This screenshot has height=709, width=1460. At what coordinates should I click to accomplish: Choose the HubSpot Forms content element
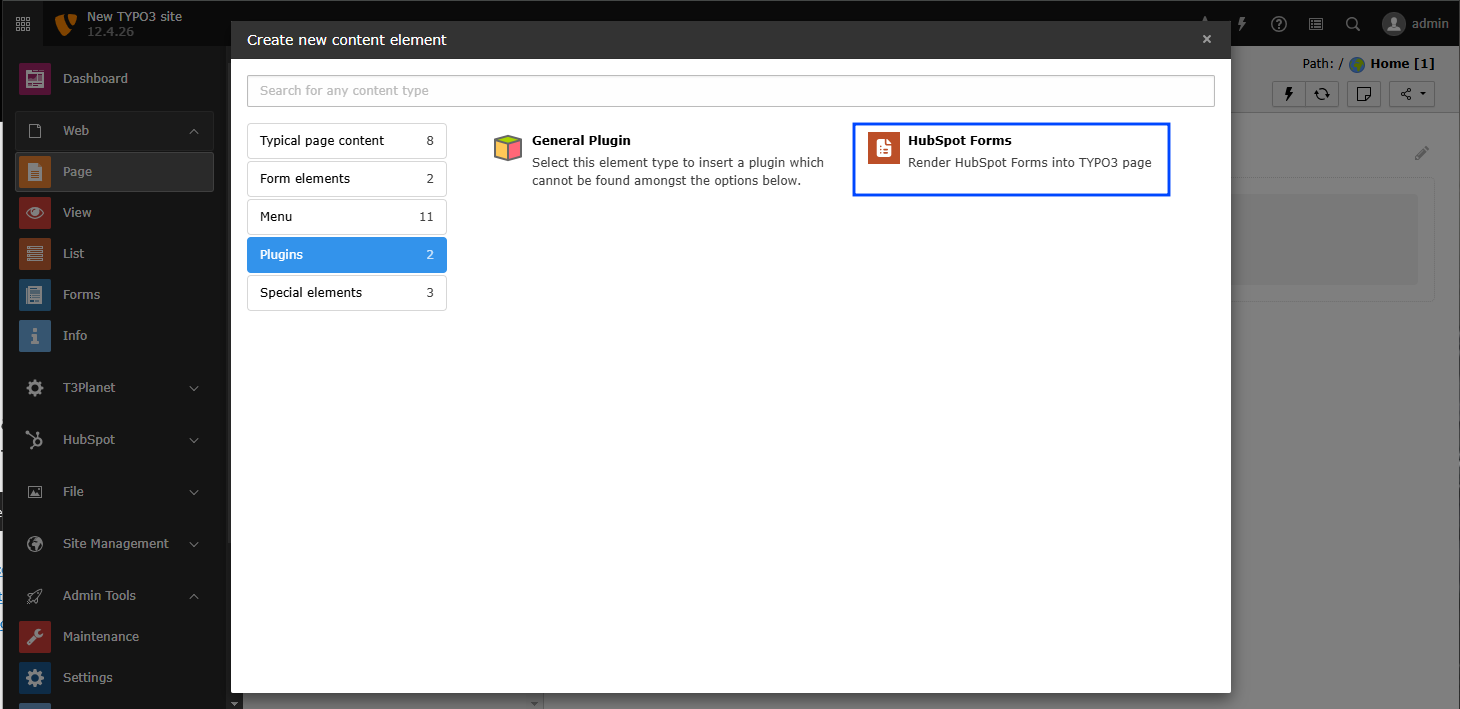tap(1011, 160)
